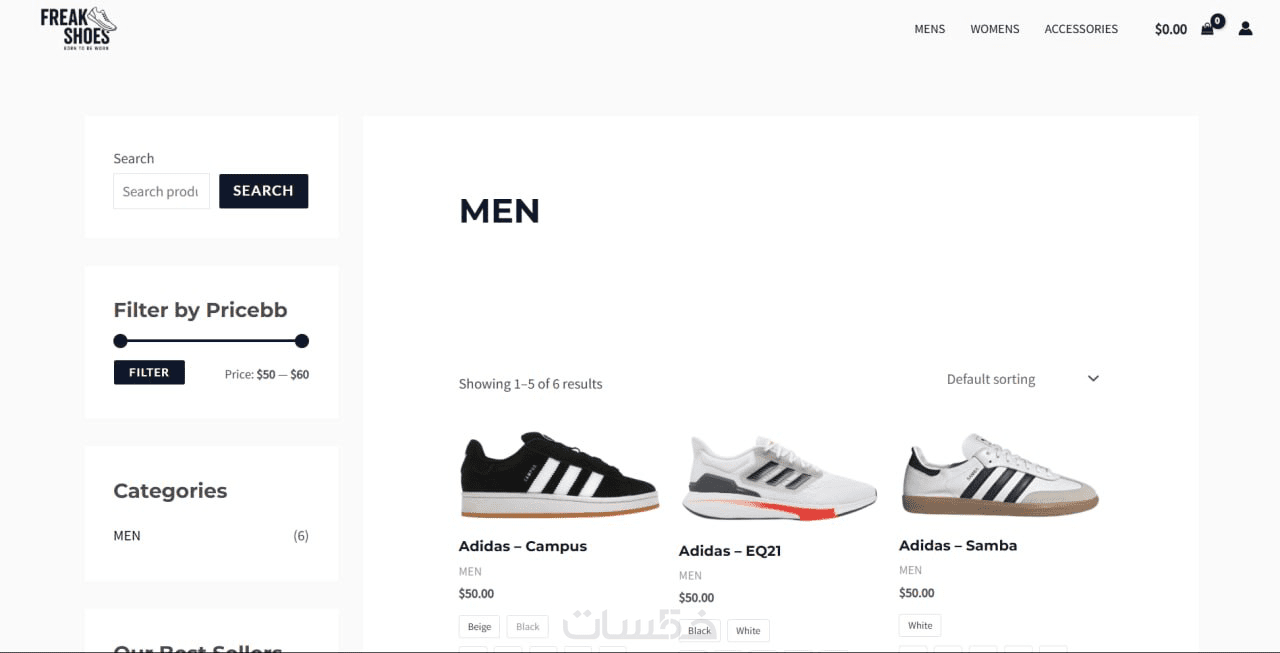Viewport: 1280px width, 653px height.
Task: Open the WOMENS menu item
Action: pos(995,29)
